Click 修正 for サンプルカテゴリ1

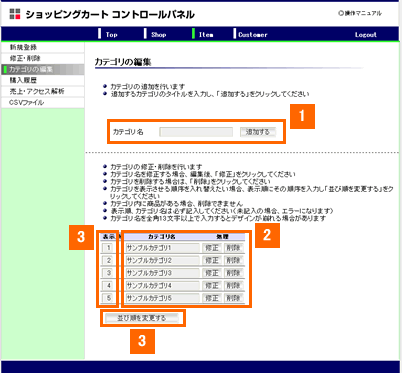pyautogui.click(x=212, y=248)
